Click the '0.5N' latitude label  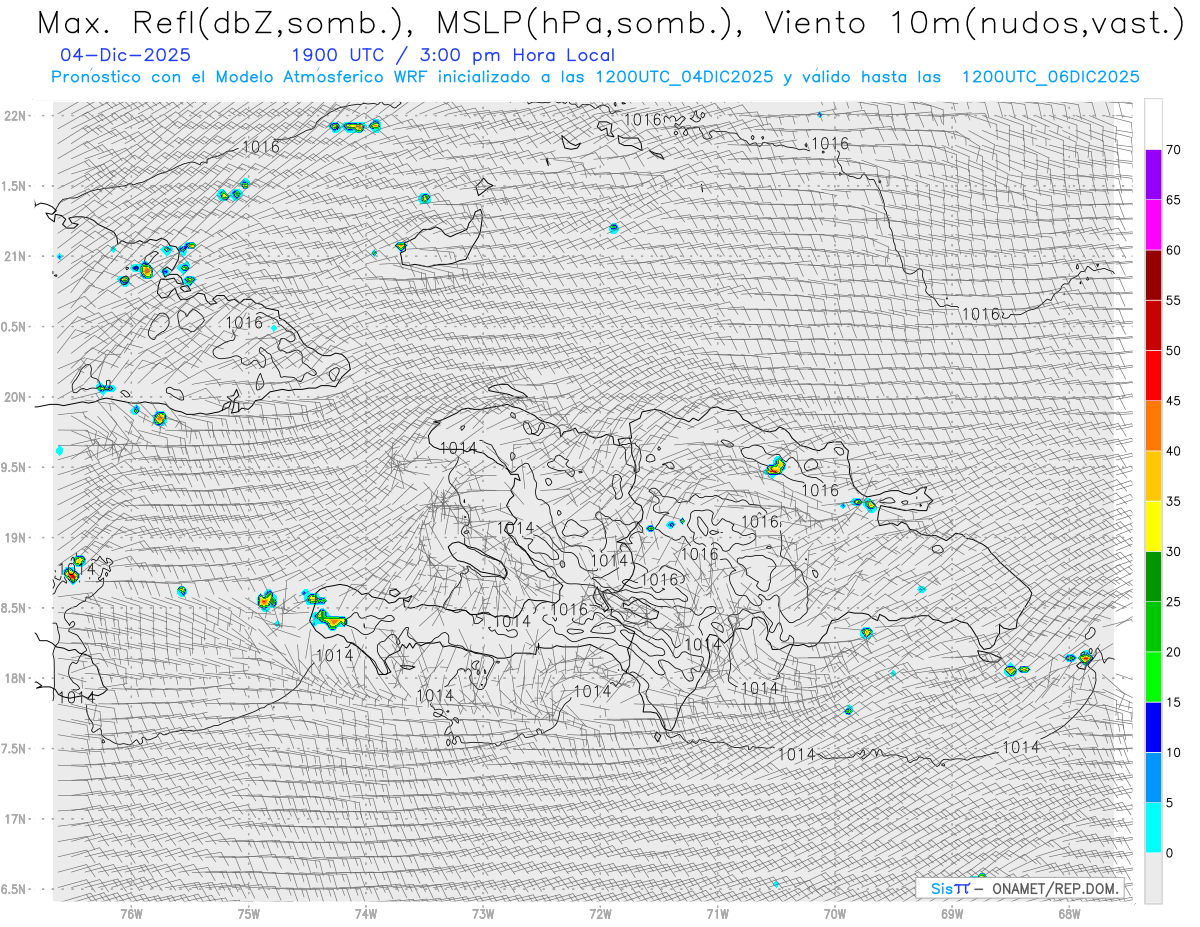(15, 327)
